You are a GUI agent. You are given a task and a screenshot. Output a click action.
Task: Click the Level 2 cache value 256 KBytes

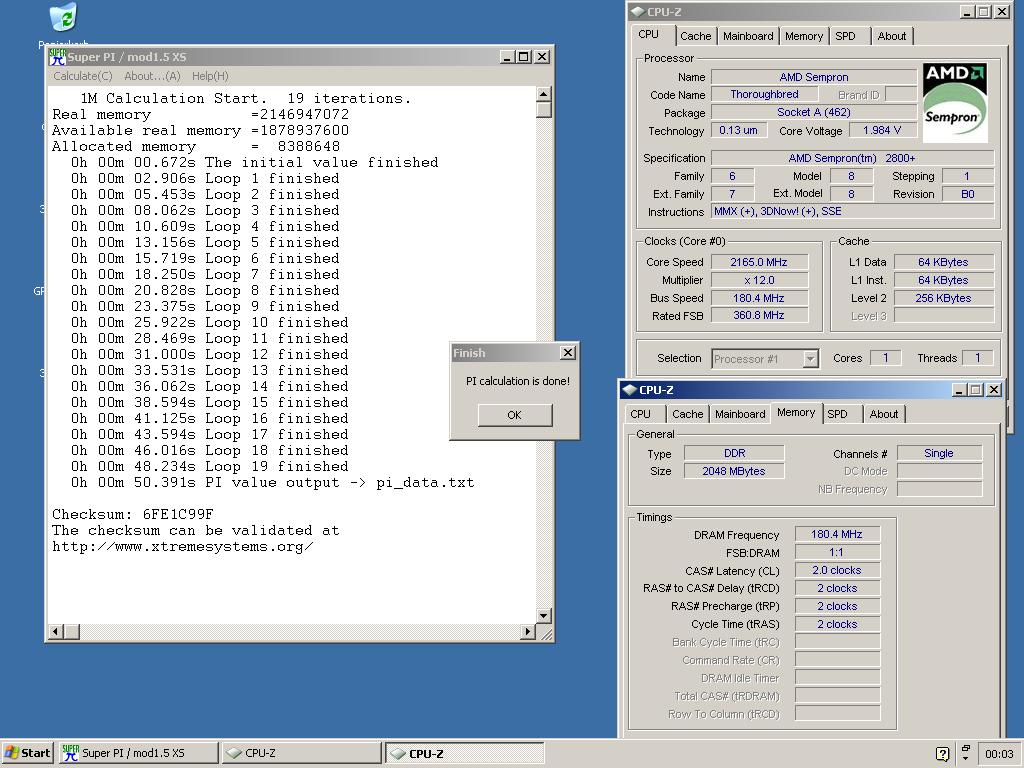(x=944, y=298)
